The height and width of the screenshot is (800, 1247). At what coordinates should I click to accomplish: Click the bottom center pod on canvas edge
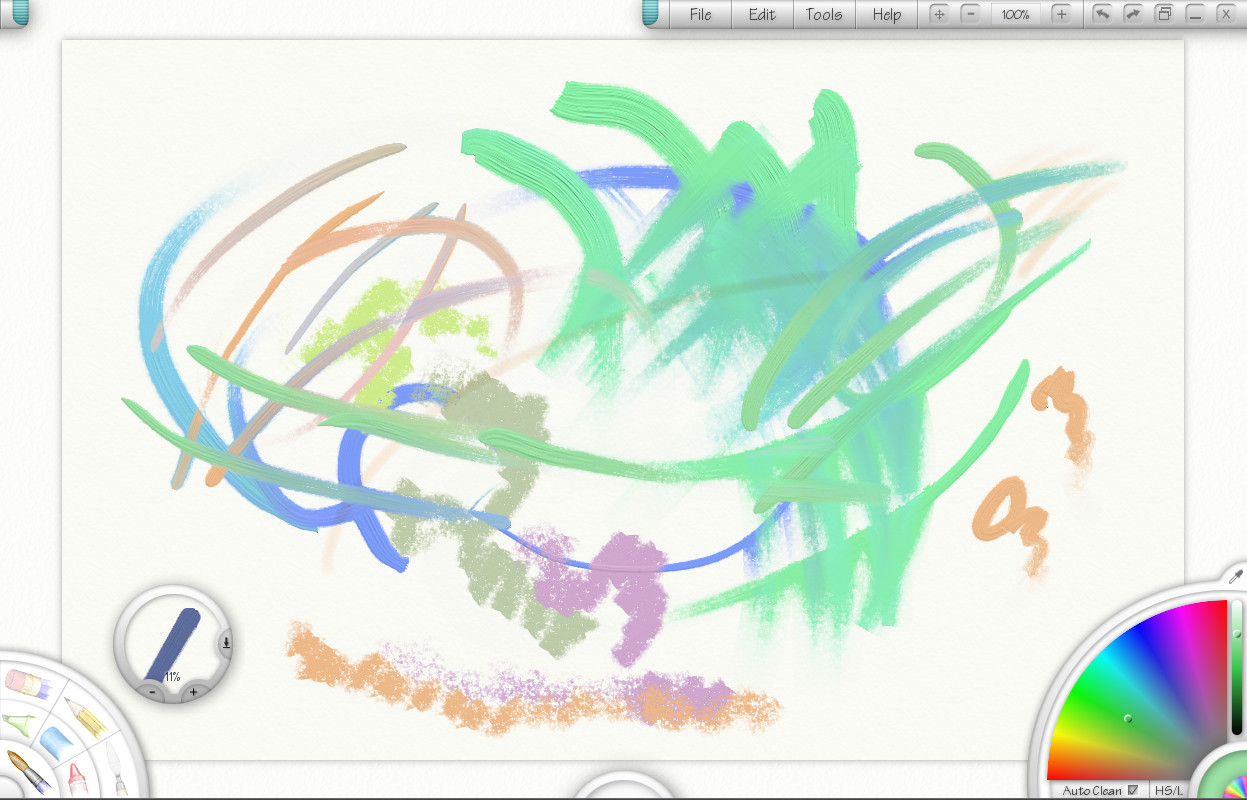tap(623, 785)
